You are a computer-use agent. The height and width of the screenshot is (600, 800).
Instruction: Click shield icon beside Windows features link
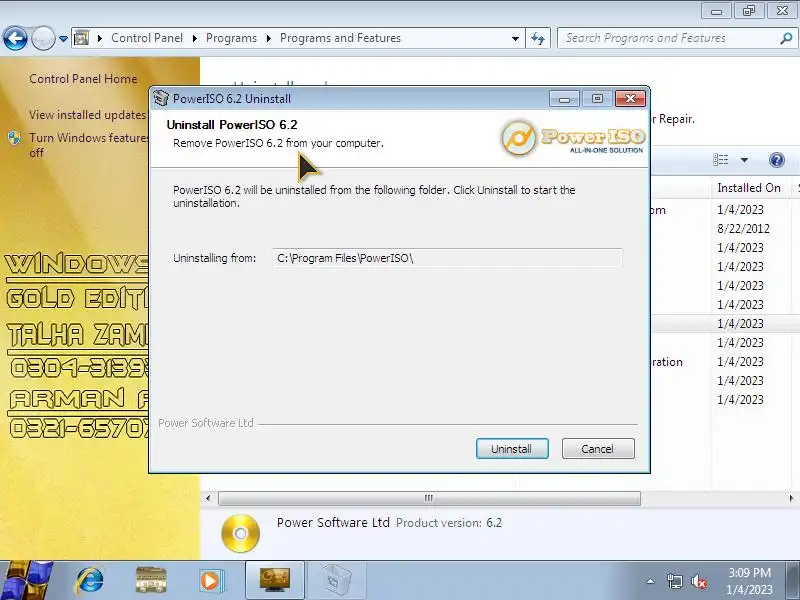[x=14, y=138]
